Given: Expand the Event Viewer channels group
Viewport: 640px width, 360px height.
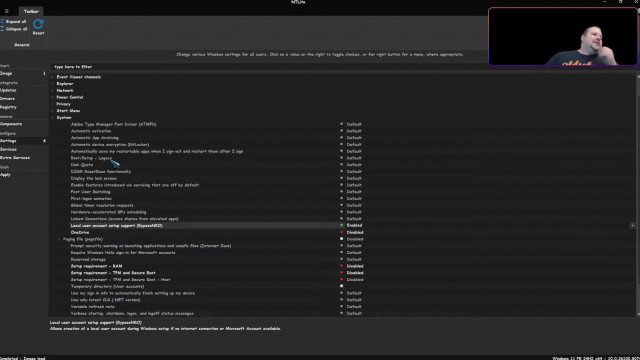Looking at the screenshot, I should [52, 77].
